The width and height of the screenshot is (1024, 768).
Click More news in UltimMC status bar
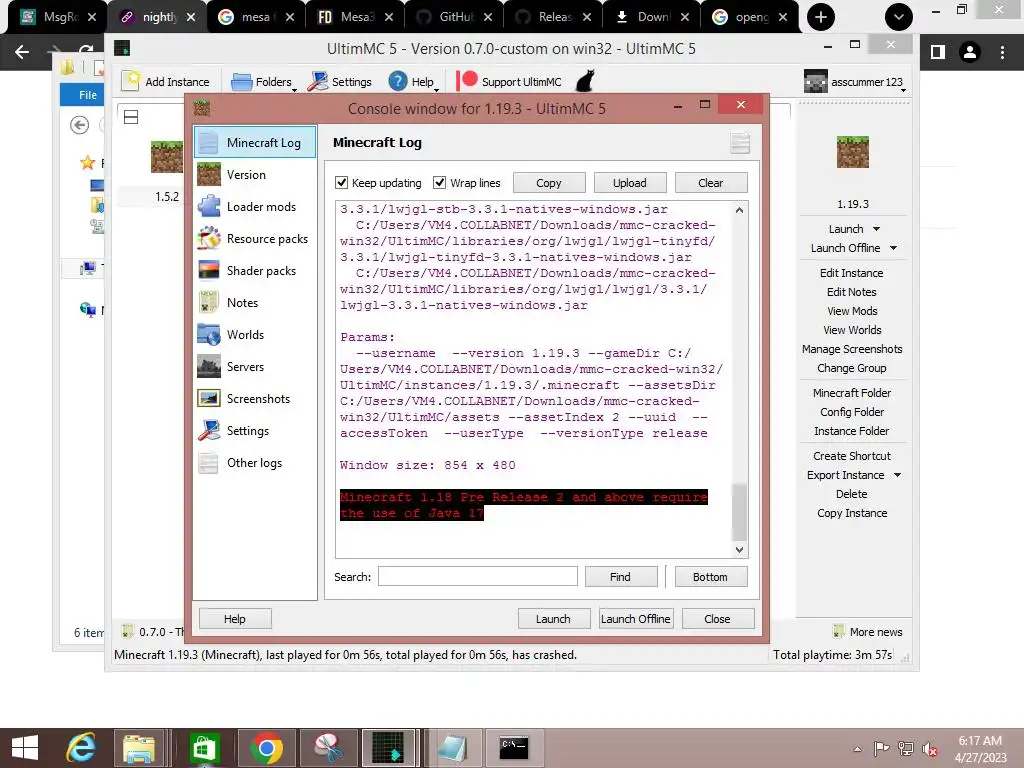point(868,632)
